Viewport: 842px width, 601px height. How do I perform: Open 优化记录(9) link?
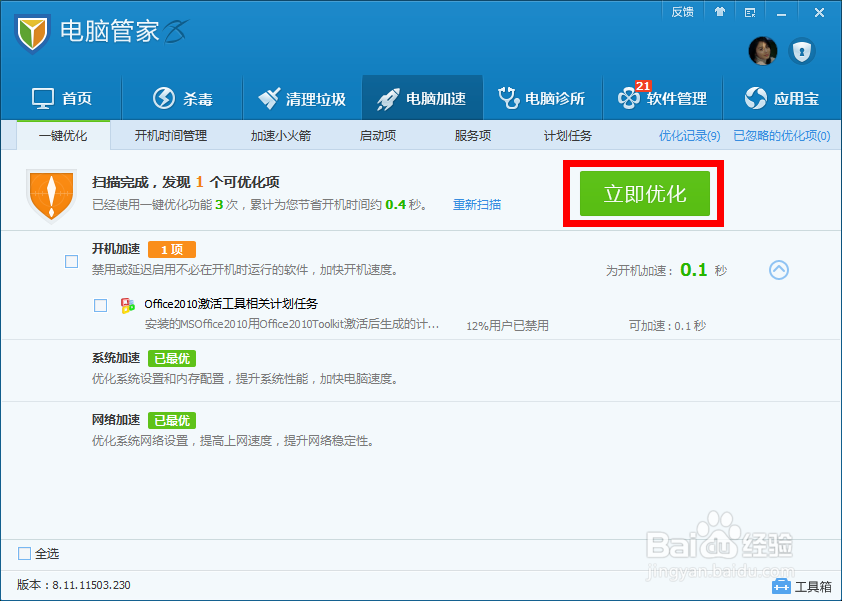[x=689, y=136]
